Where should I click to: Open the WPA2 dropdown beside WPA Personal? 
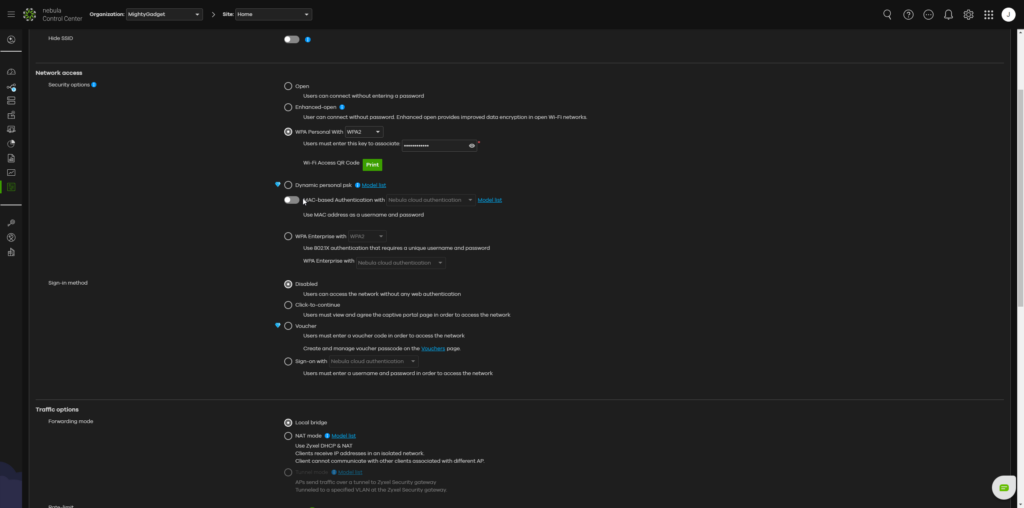click(364, 132)
